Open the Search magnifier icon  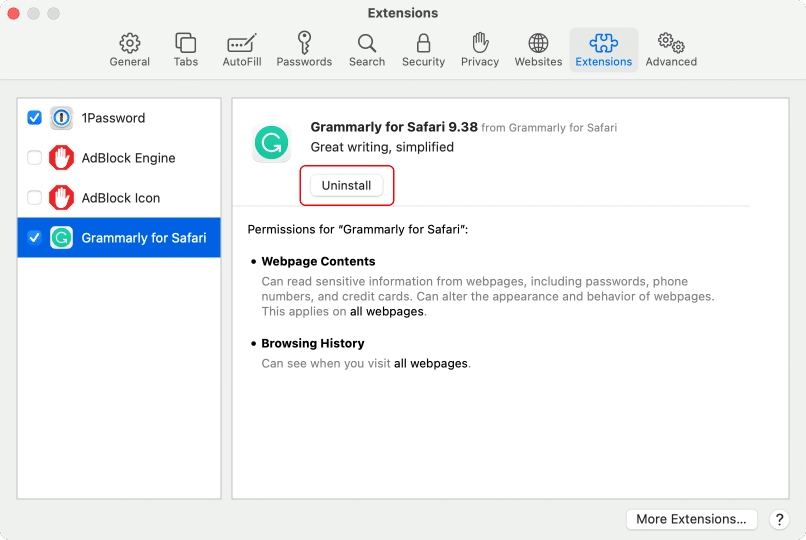coord(367,43)
